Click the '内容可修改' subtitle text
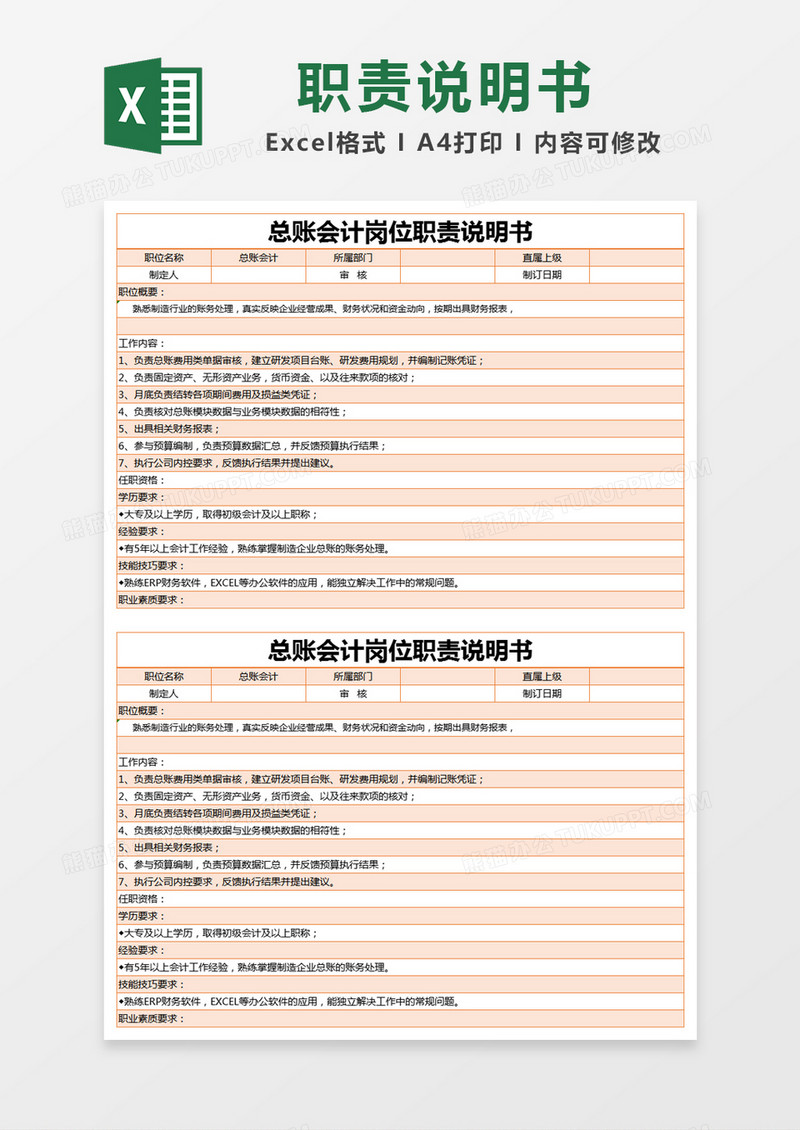This screenshot has height=1130, width=800. (x=597, y=143)
